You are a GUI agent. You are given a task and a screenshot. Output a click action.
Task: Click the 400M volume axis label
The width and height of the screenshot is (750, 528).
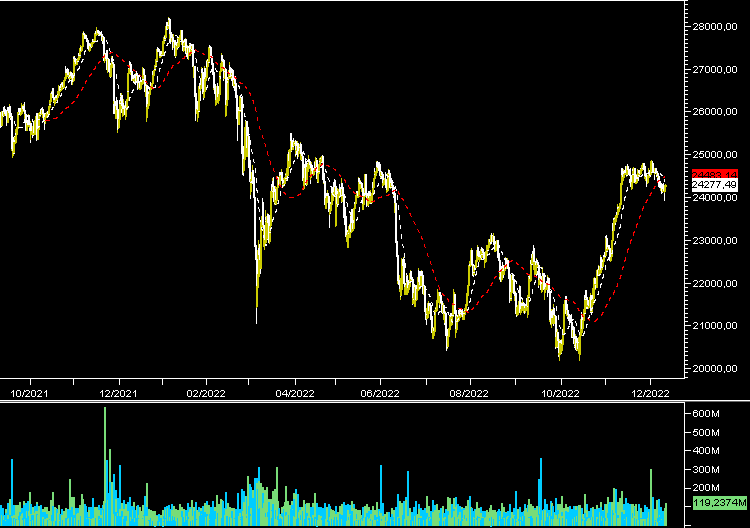[706, 451]
